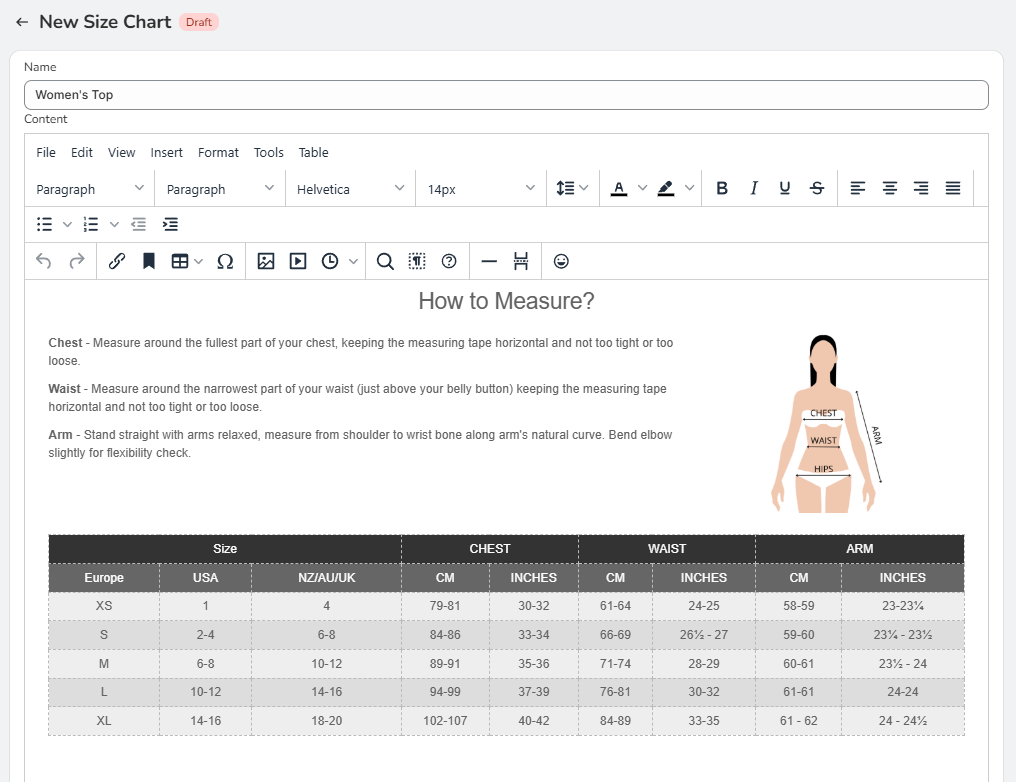Justify the text
Image resolution: width=1016 pixels, height=782 pixels.
click(952, 188)
